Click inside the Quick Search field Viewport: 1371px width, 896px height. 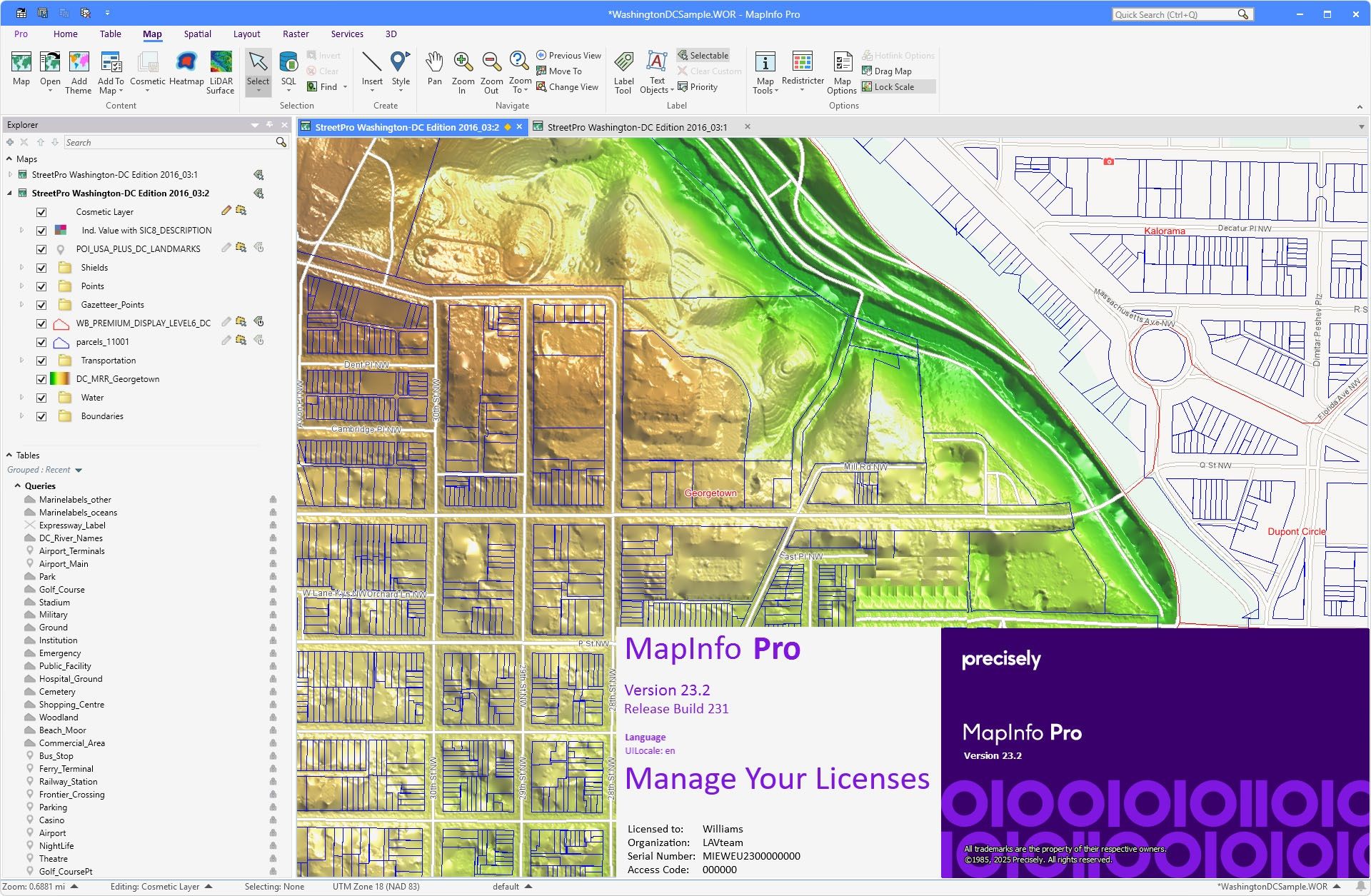coord(1178,14)
